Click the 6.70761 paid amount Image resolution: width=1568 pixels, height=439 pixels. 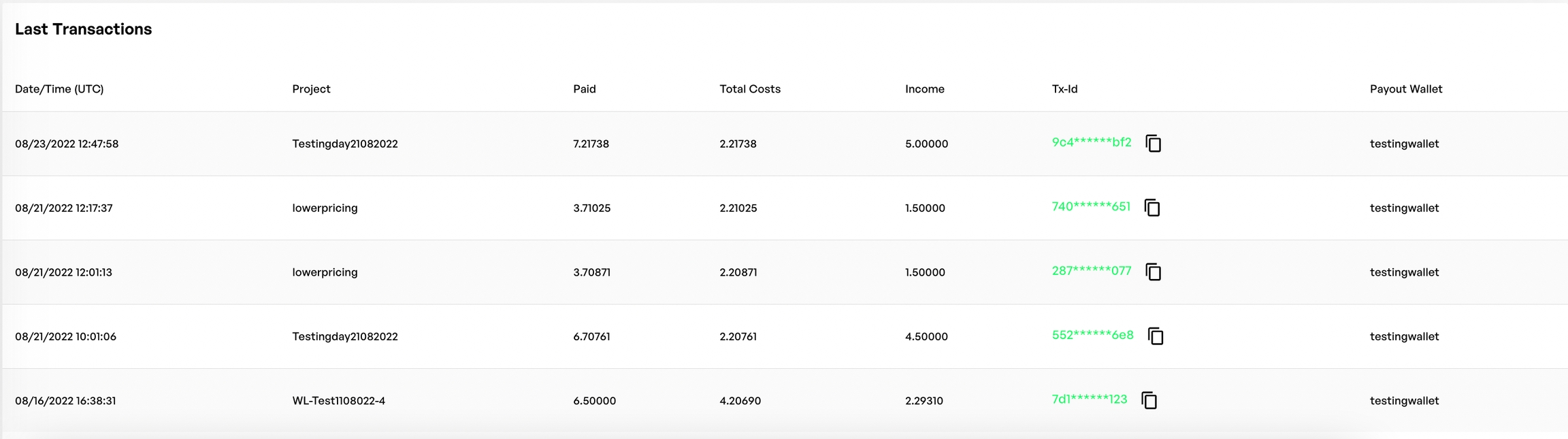click(591, 337)
